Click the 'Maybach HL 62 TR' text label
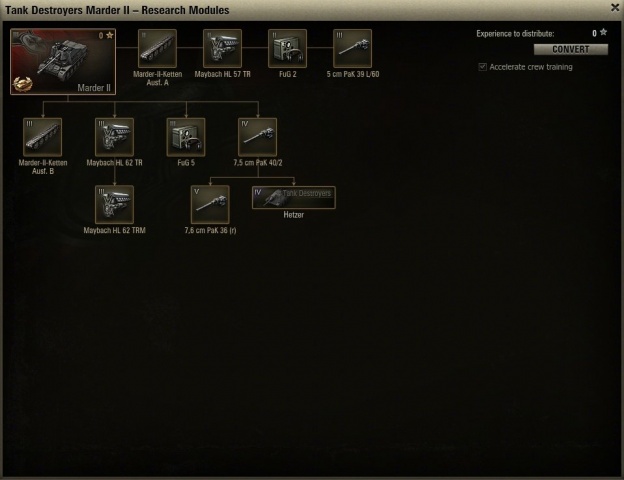Screen dimensions: 624x480 pyautogui.click(x=115, y=163)
